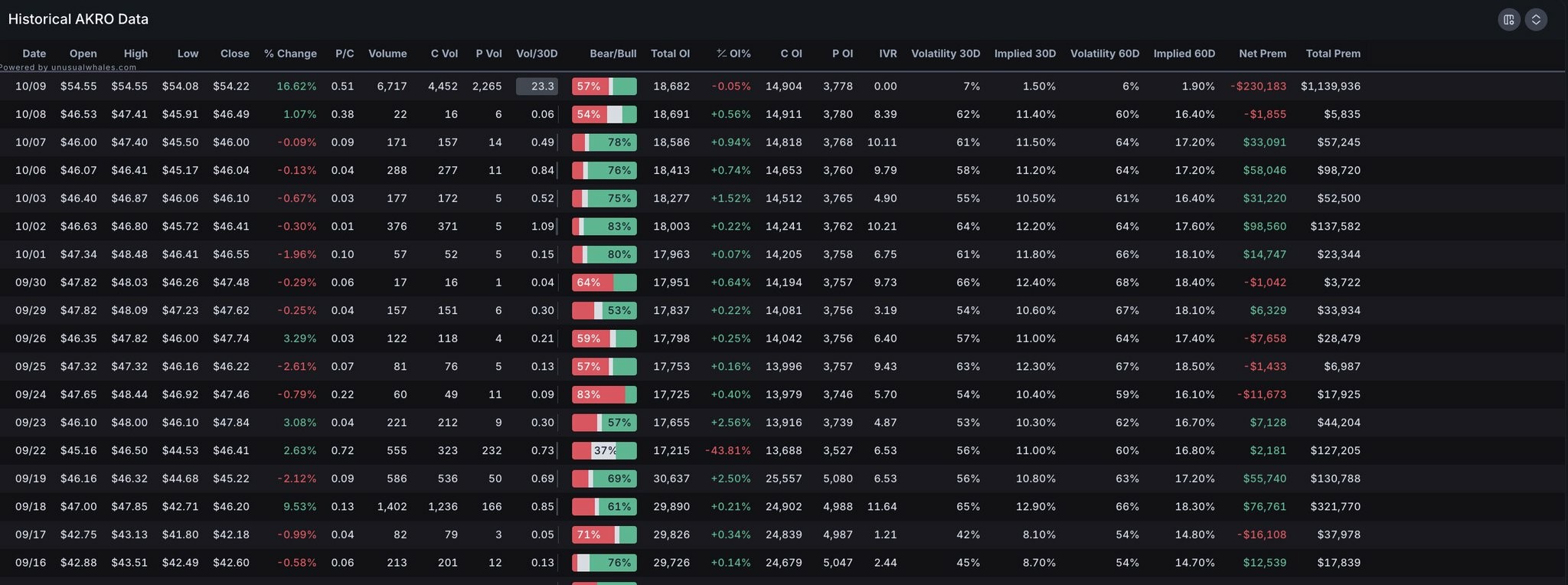Click the Total OI column header

point(670,54)
